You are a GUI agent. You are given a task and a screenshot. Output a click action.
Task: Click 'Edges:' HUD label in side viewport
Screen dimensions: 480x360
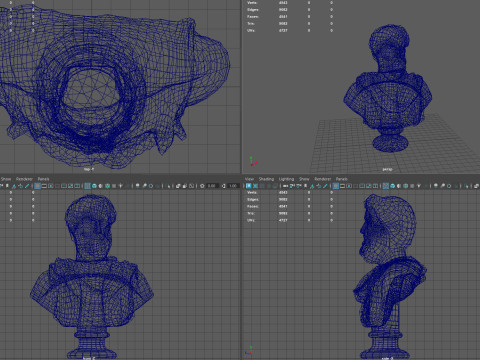tap(253, 200)
